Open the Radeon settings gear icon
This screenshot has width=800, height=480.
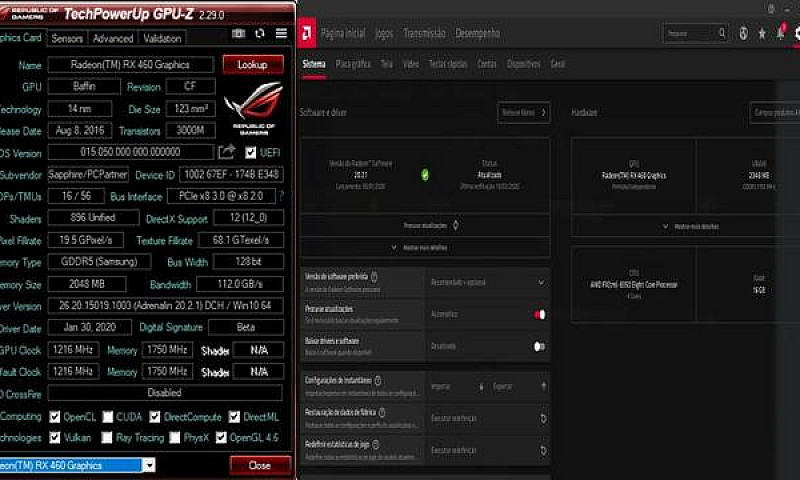[797, 34]
